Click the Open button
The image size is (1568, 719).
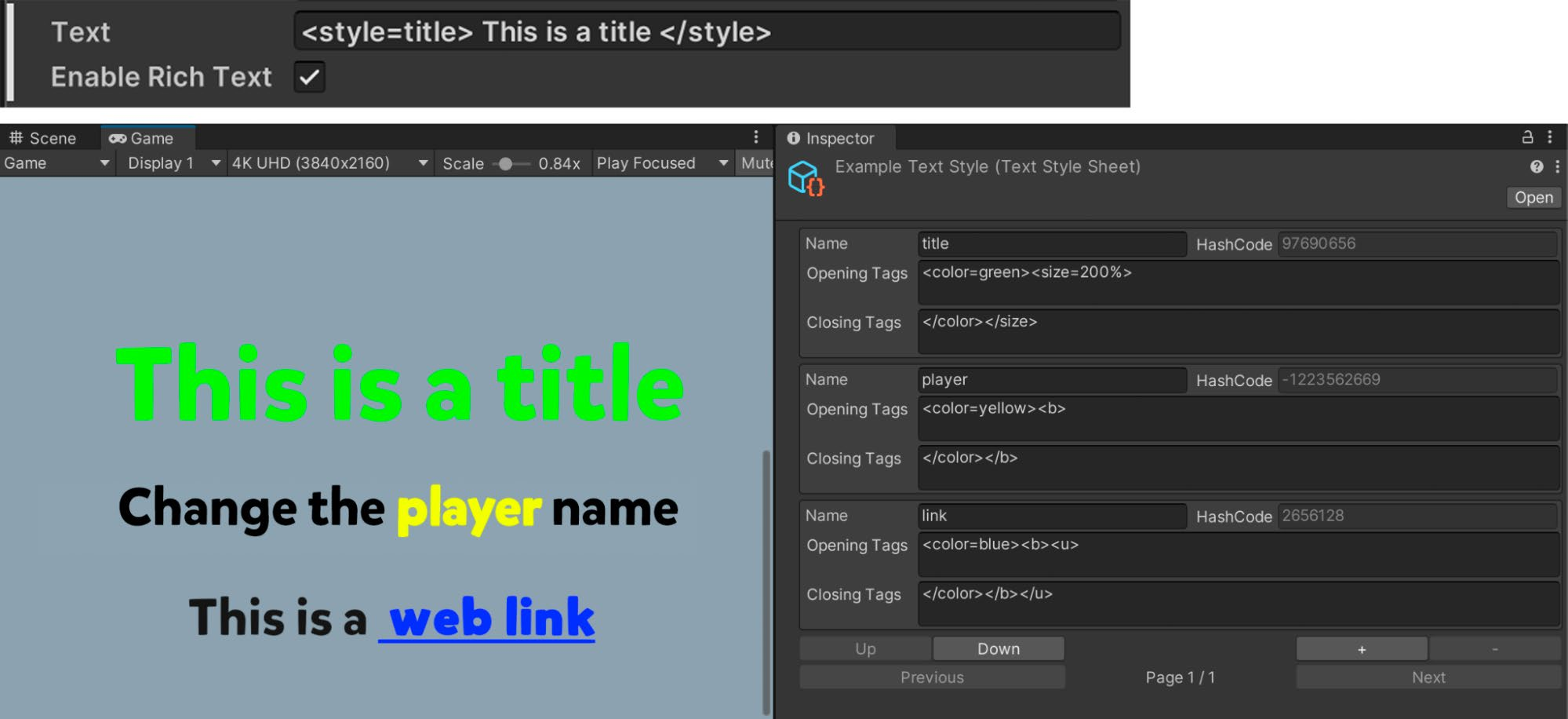(1533, 198)
